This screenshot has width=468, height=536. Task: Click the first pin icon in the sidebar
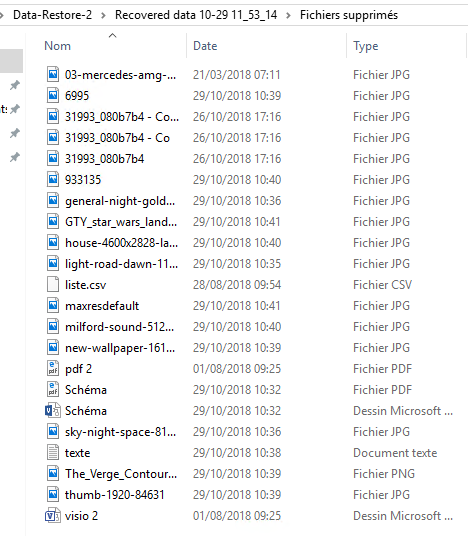[x=14, y=85]
